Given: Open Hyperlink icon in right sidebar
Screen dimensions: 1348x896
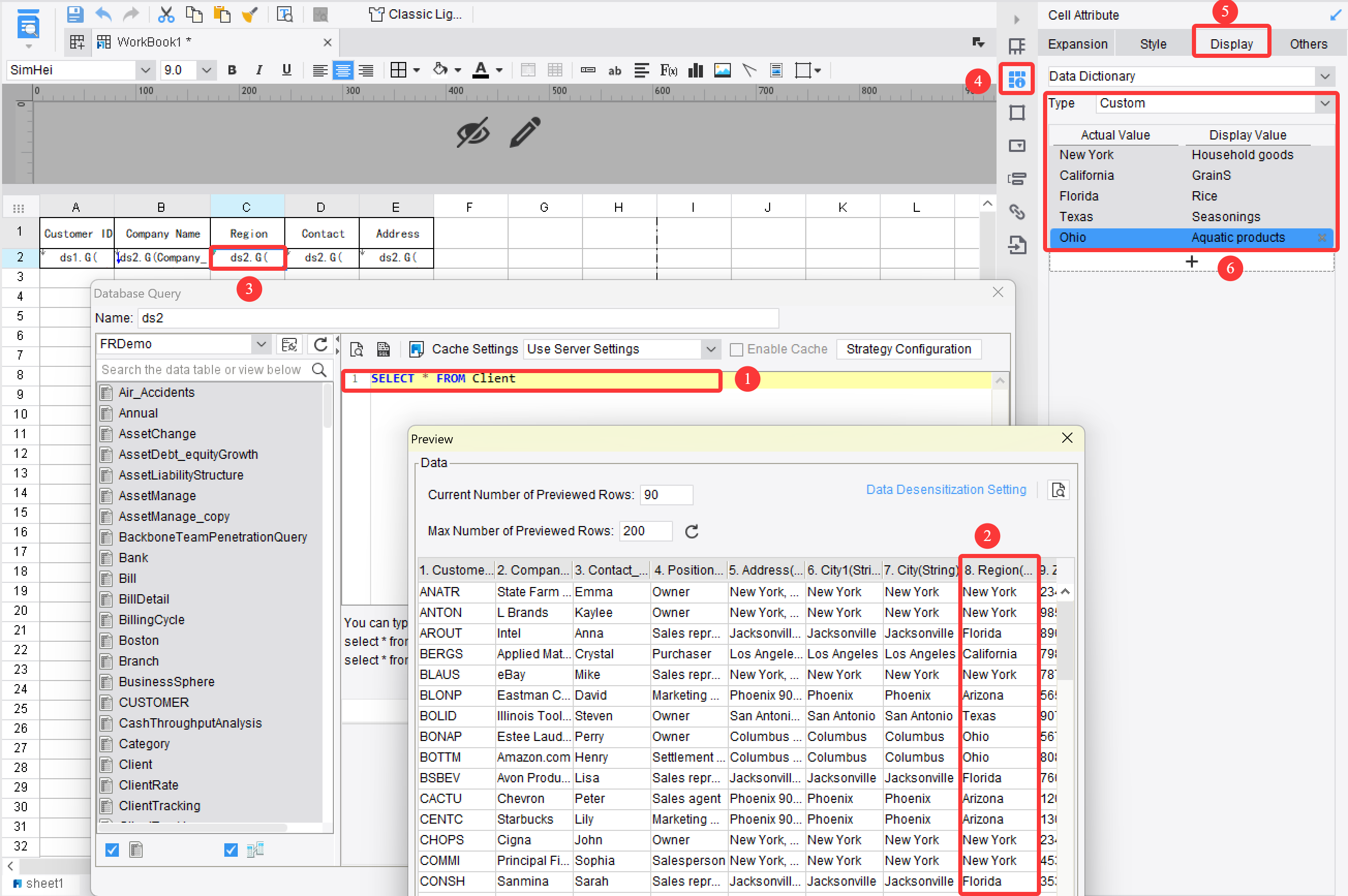Looking at the screenshot, I should point(1017,212).
